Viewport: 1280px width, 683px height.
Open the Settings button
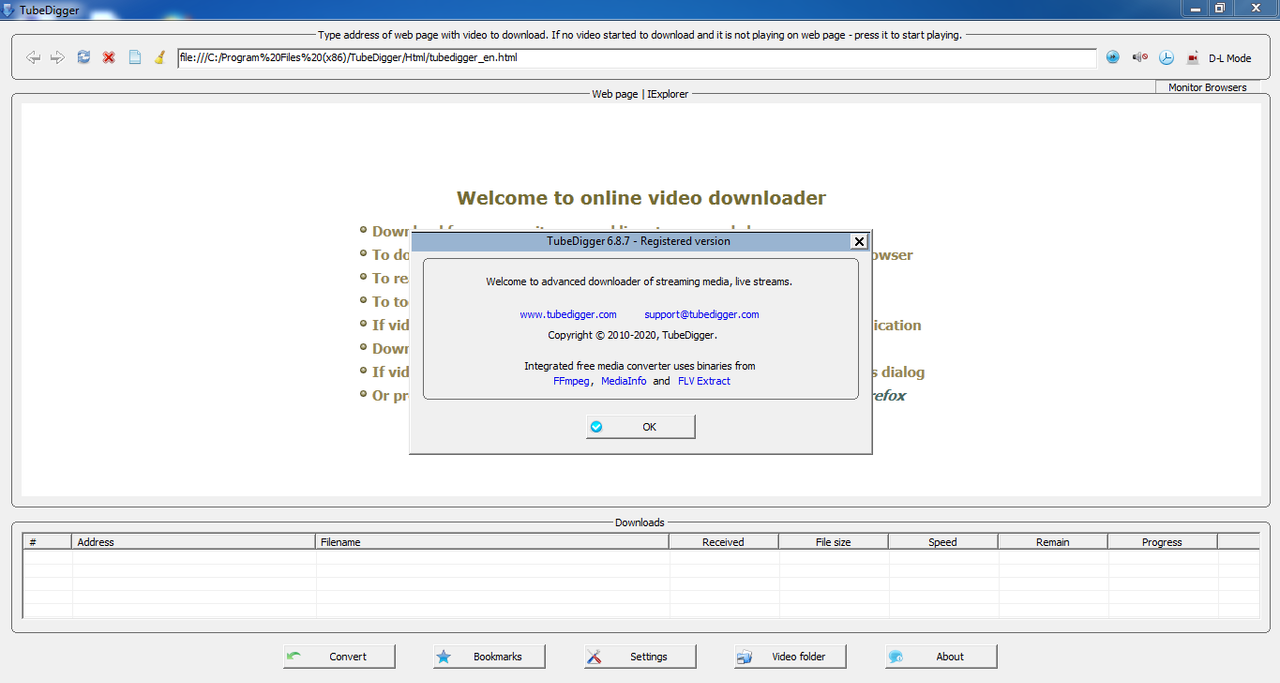click(640, 657)
